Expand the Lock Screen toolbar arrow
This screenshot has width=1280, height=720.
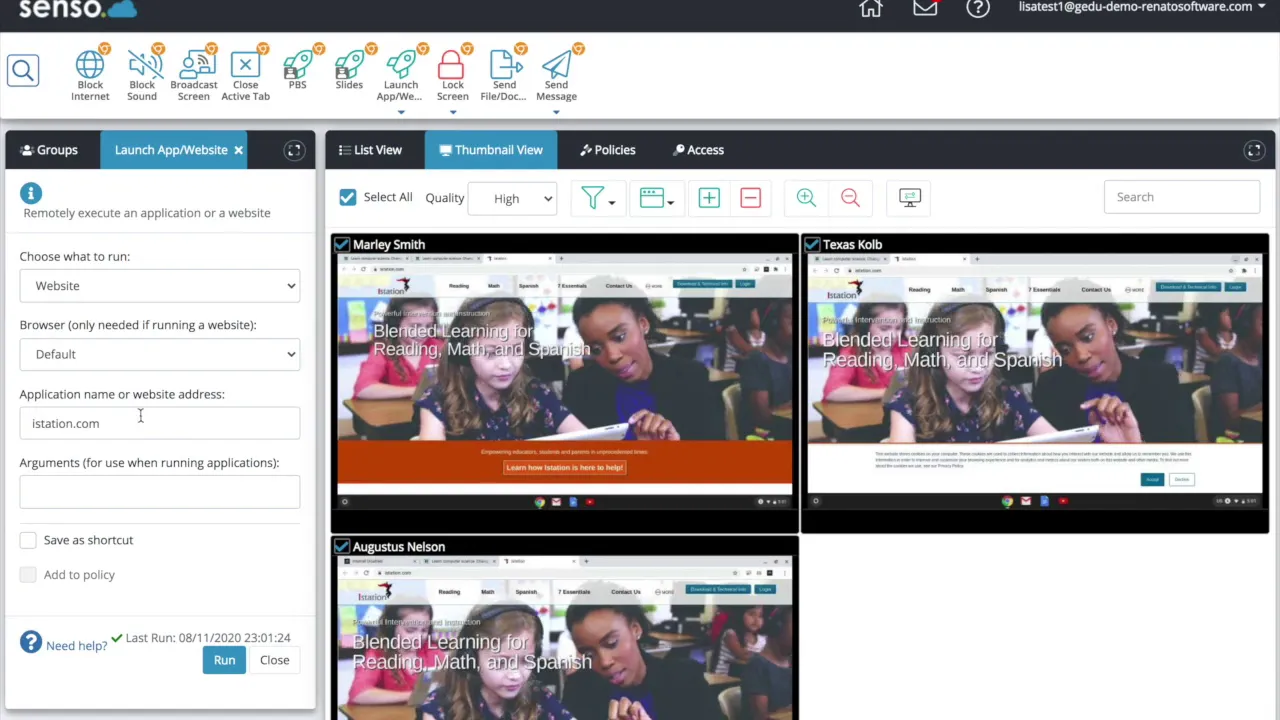[x=452, y=112]
